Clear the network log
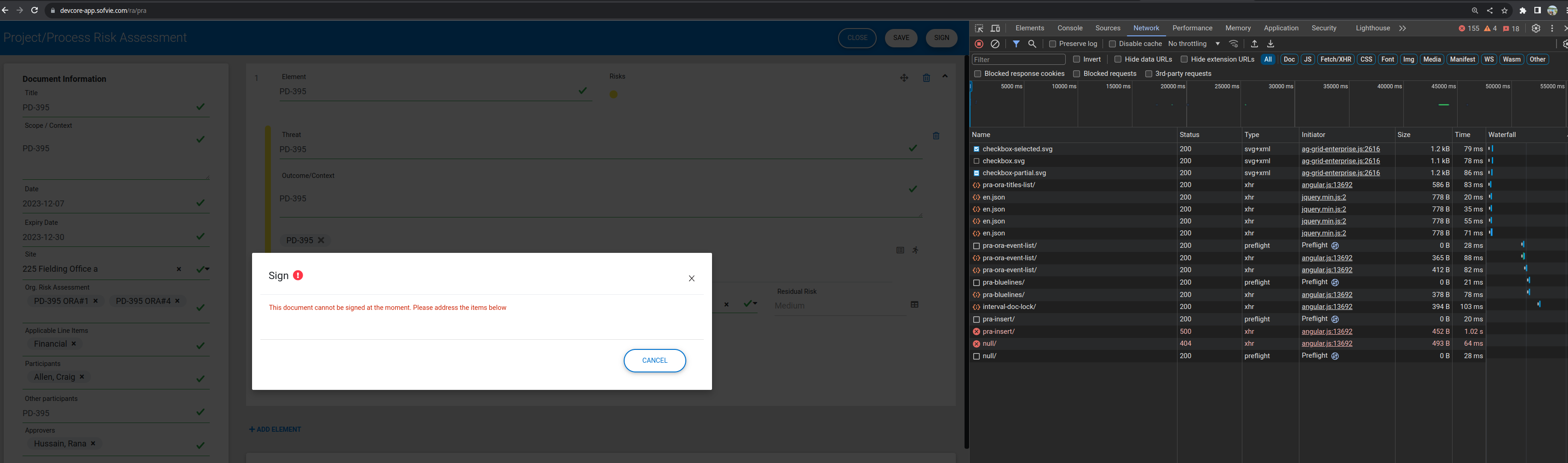Image resolution: width=1568 pixels, height=463 pixels. (994, 44)
